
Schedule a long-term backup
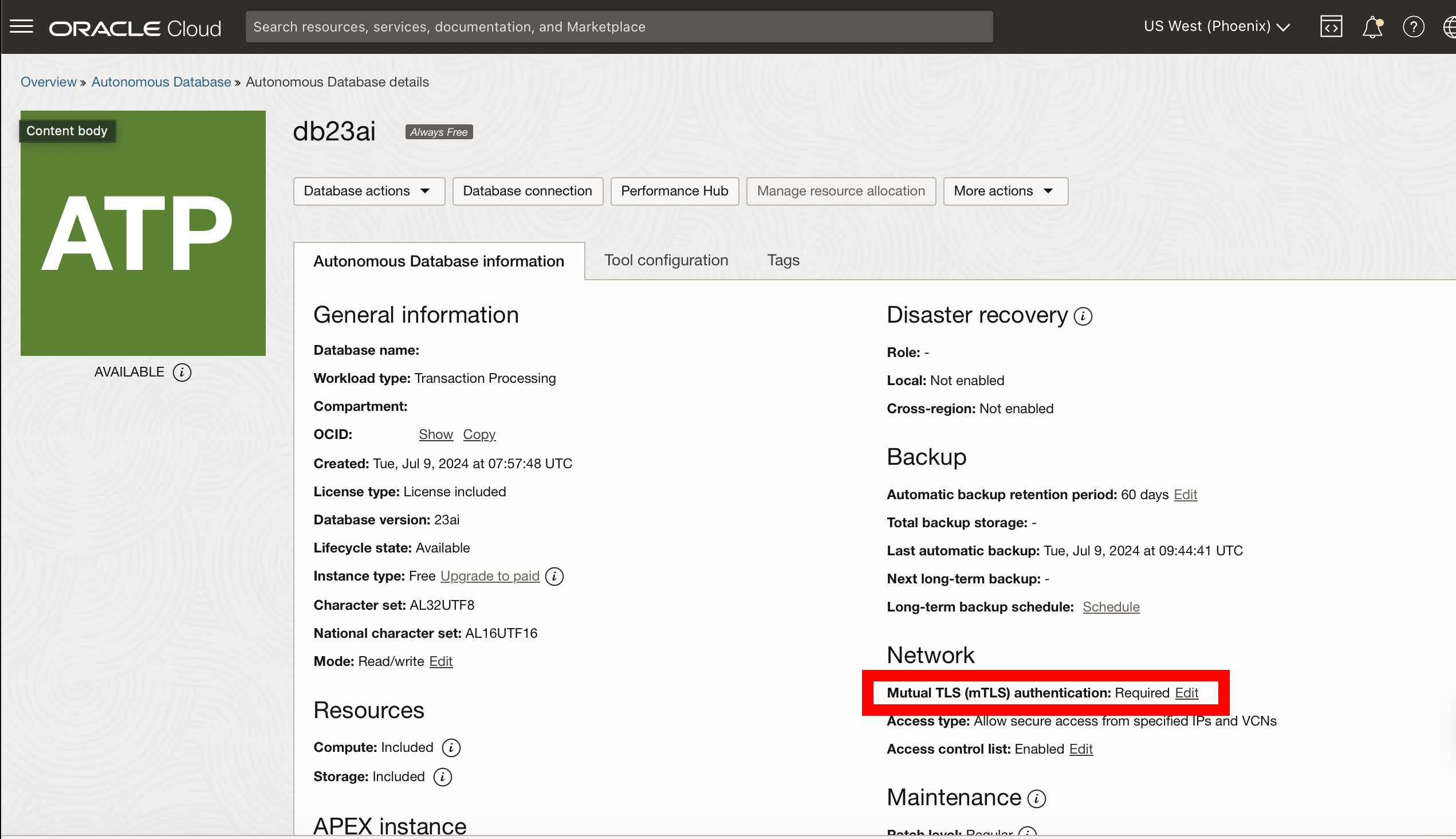point(1111,607)
